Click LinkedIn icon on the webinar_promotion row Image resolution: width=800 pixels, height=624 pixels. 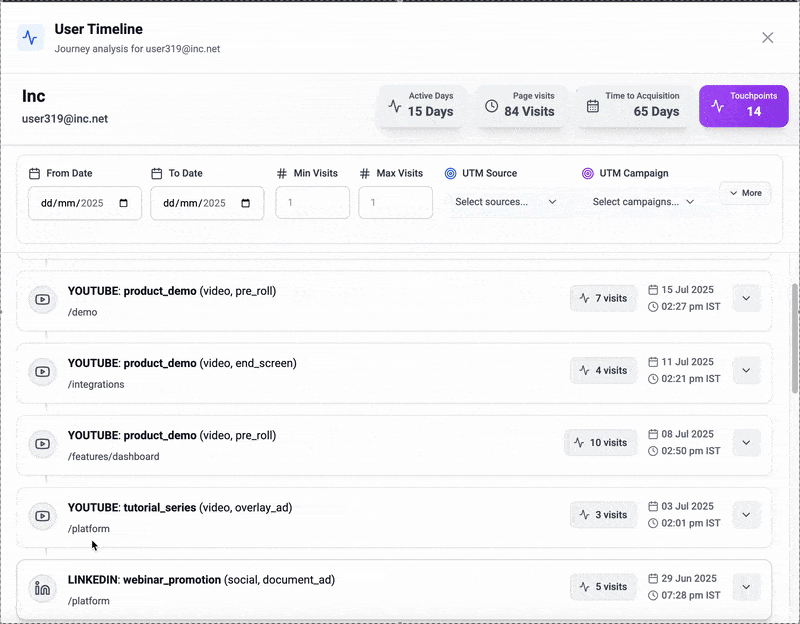[43, 588]
